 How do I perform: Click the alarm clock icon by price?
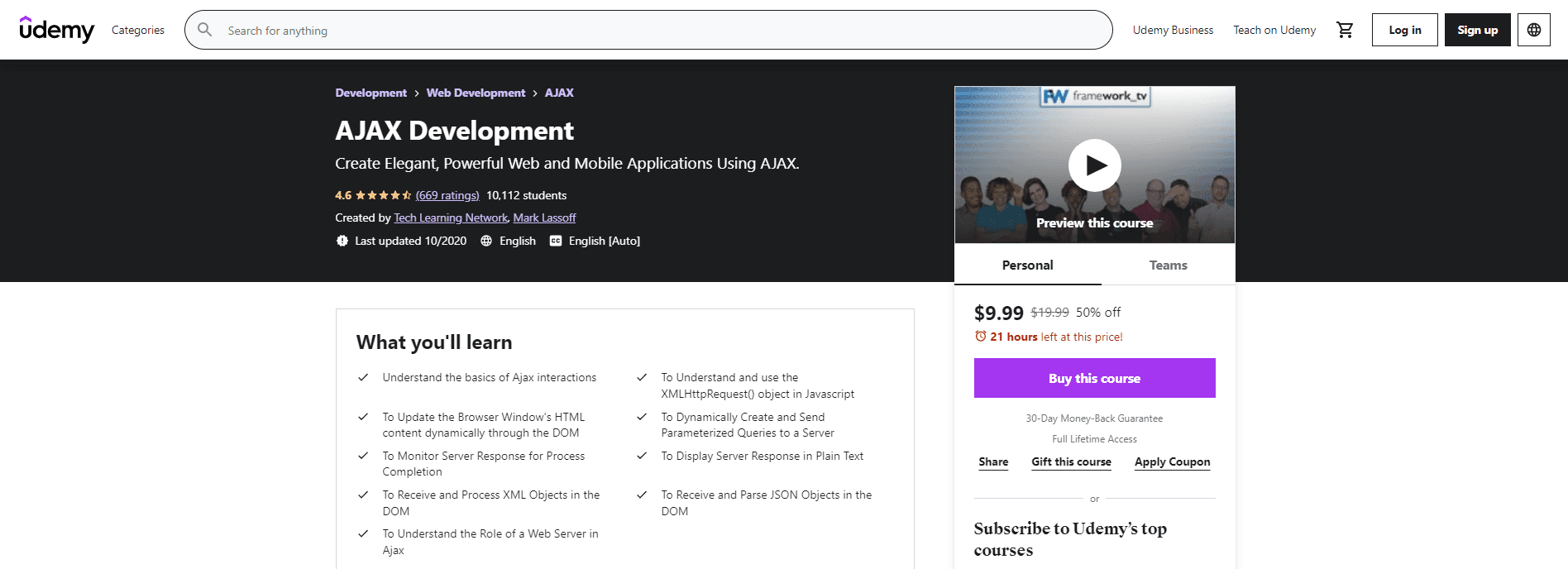[981, 337]
